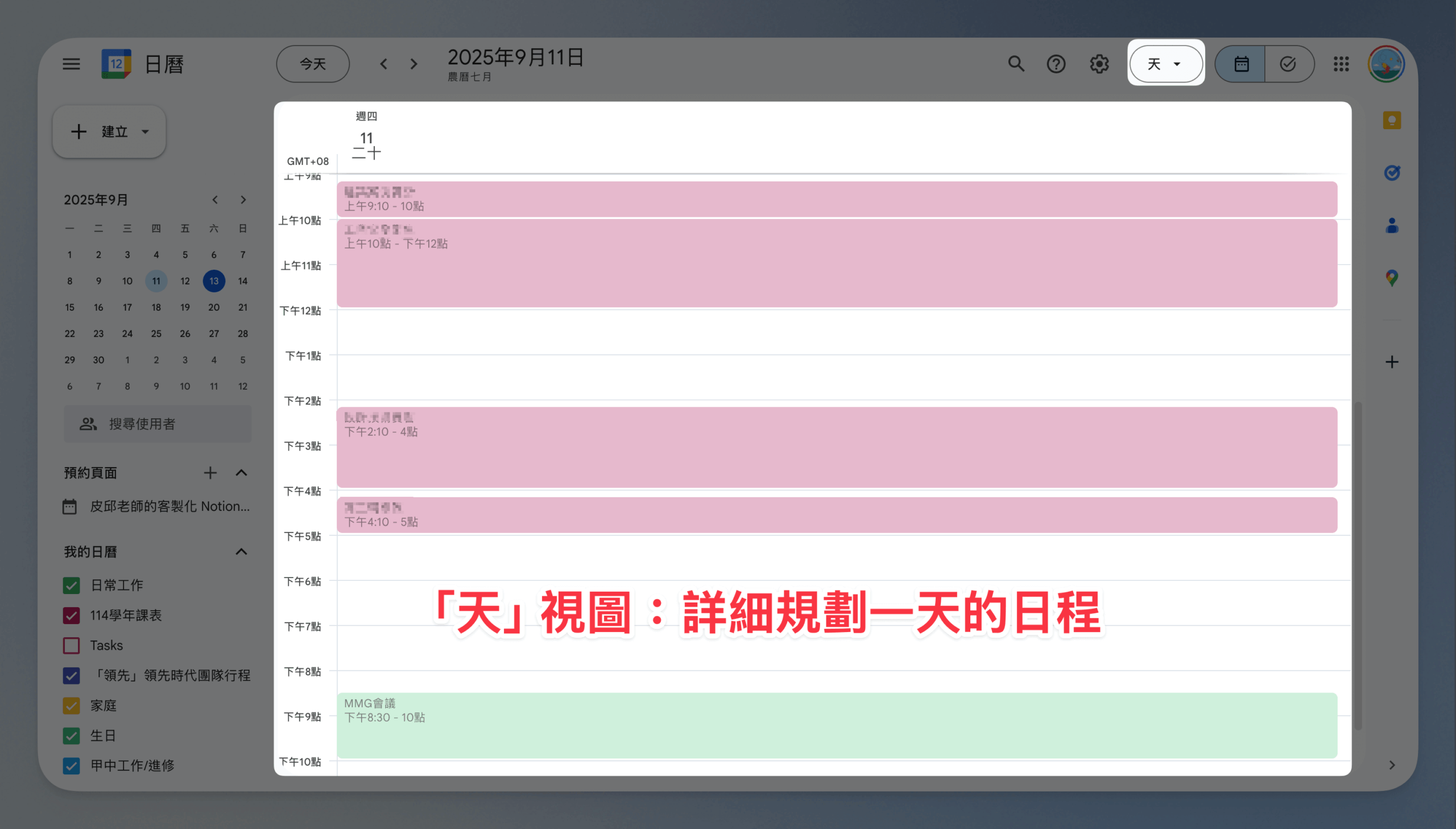Collapse the 我的日曆 section
The height and width of the screenshot is (829, 1456).
point(241,552)
